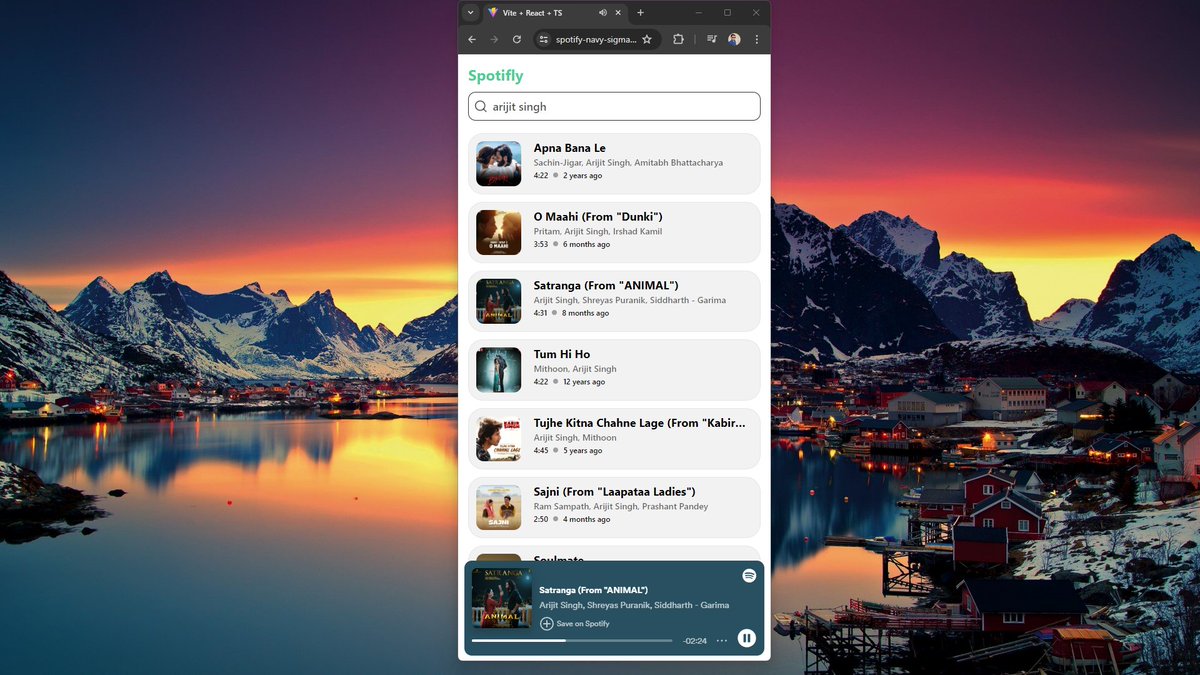Open the Chrome extensions puzzle icon
The width and height of the screenshot is (1200, 675).
pyautogui.click(x=678, y=39)
